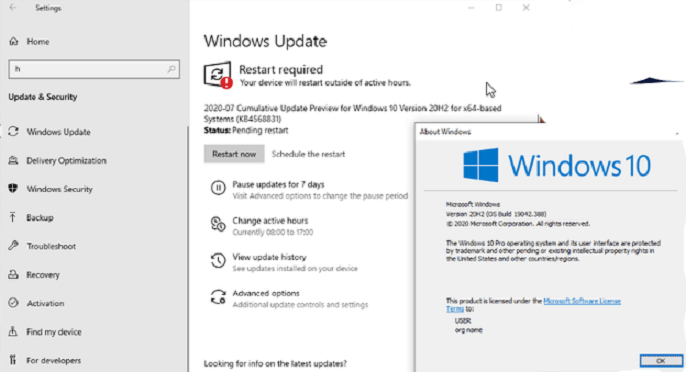Viewport: 686px width, 372px height.
Task: Click the Restart now button
Action: [234, 154]
